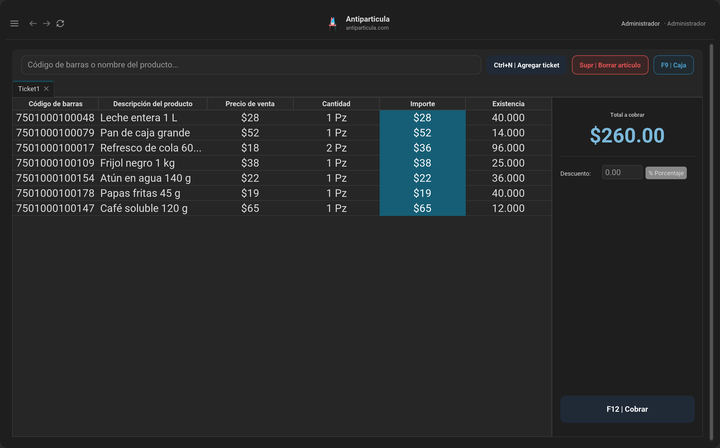Viewport: 720px width, 448px height.
Task: Open the hamburger menu icon
Action: [14, 23]
